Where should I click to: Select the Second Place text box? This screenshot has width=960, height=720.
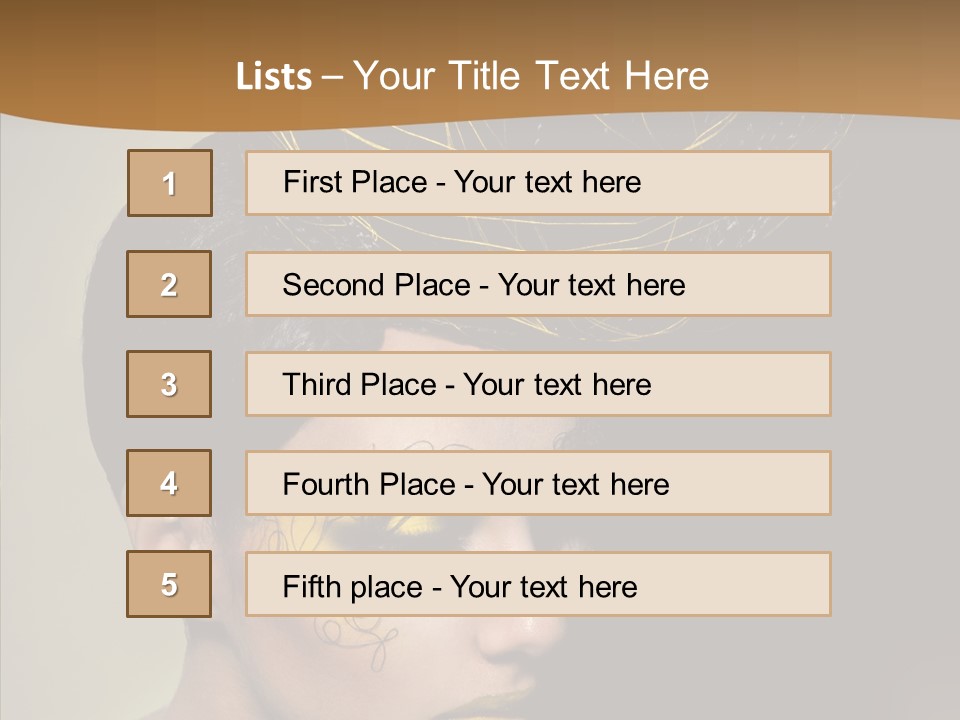[x=538, y=284]
